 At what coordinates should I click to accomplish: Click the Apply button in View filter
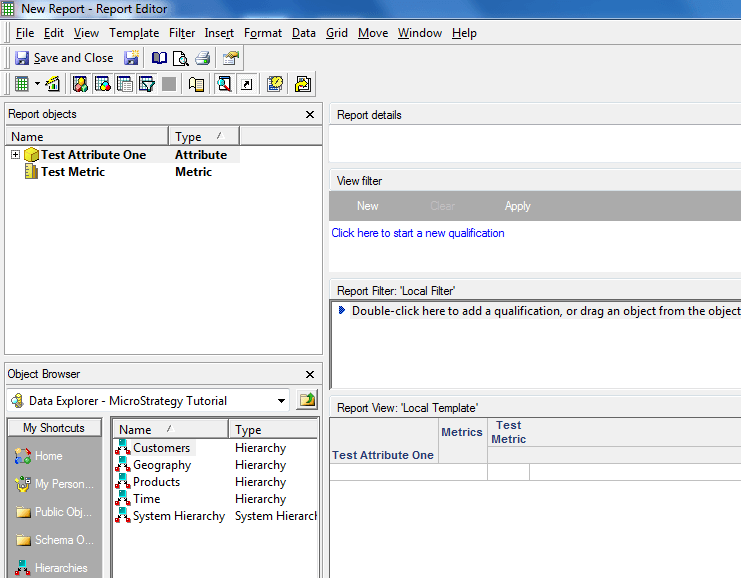(517, 206)
